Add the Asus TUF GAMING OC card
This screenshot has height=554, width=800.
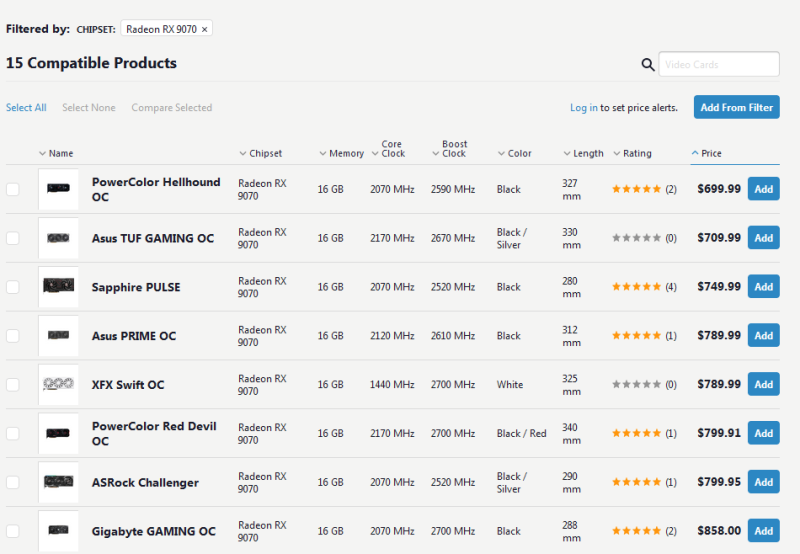pos(763,238)
